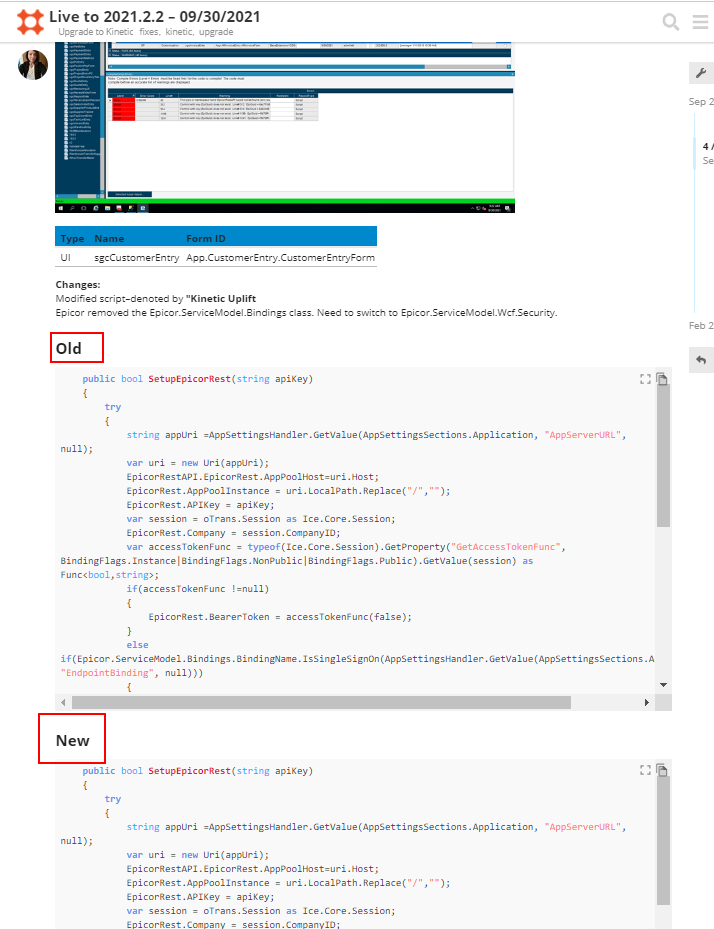
Task: Select the kinetic tag
Action: coord(179,32)
